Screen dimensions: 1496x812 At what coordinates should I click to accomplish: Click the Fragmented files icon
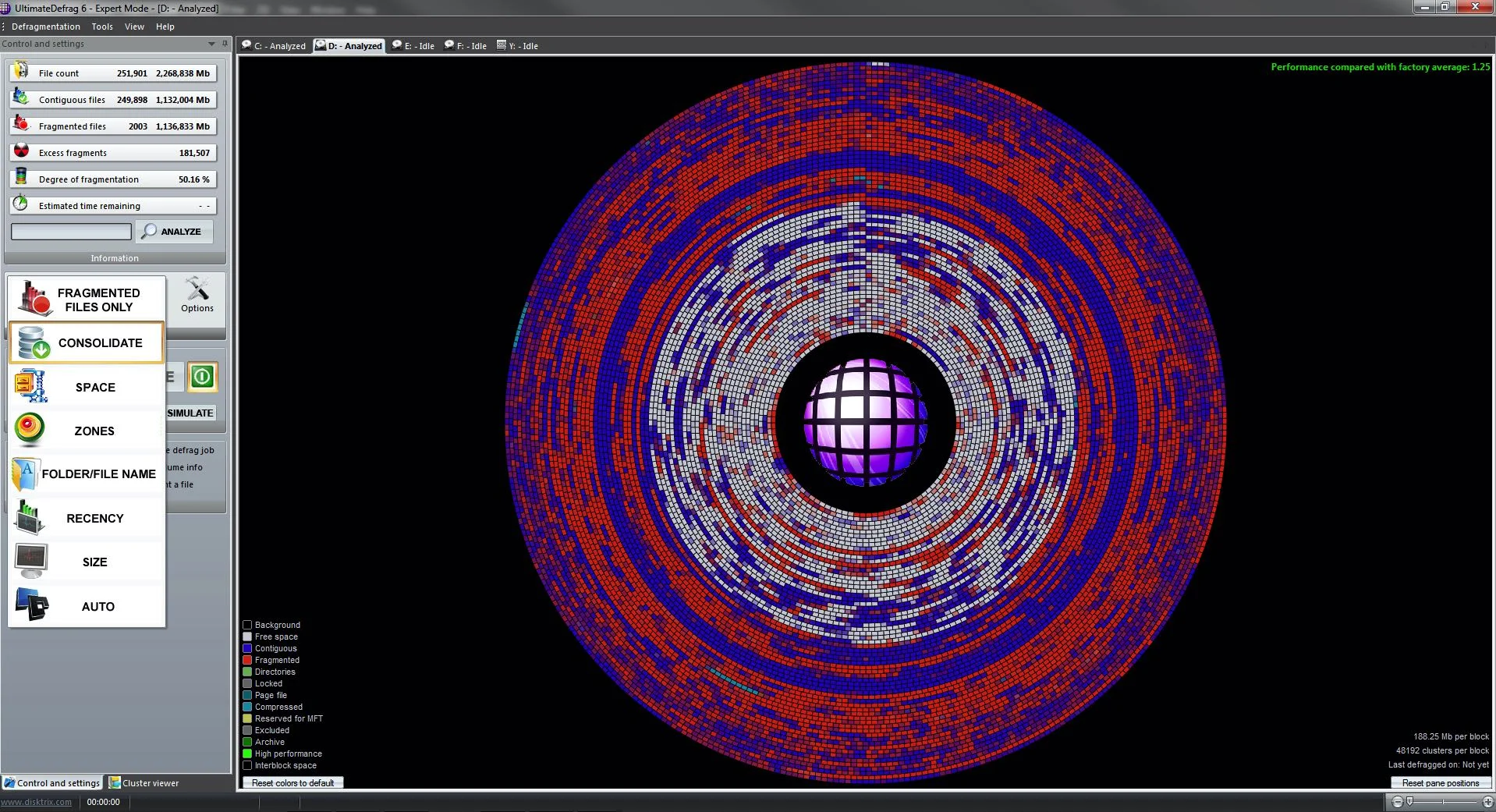(x=21, y=124)
